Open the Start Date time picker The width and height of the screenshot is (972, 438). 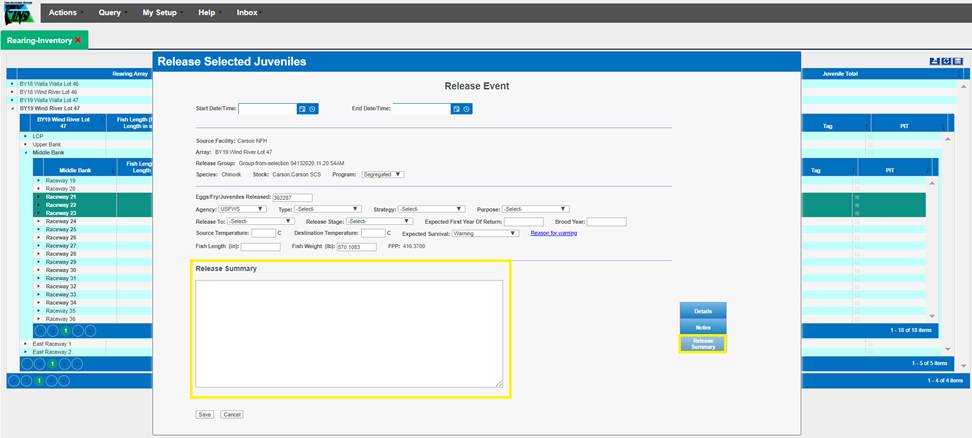[313, 108]
